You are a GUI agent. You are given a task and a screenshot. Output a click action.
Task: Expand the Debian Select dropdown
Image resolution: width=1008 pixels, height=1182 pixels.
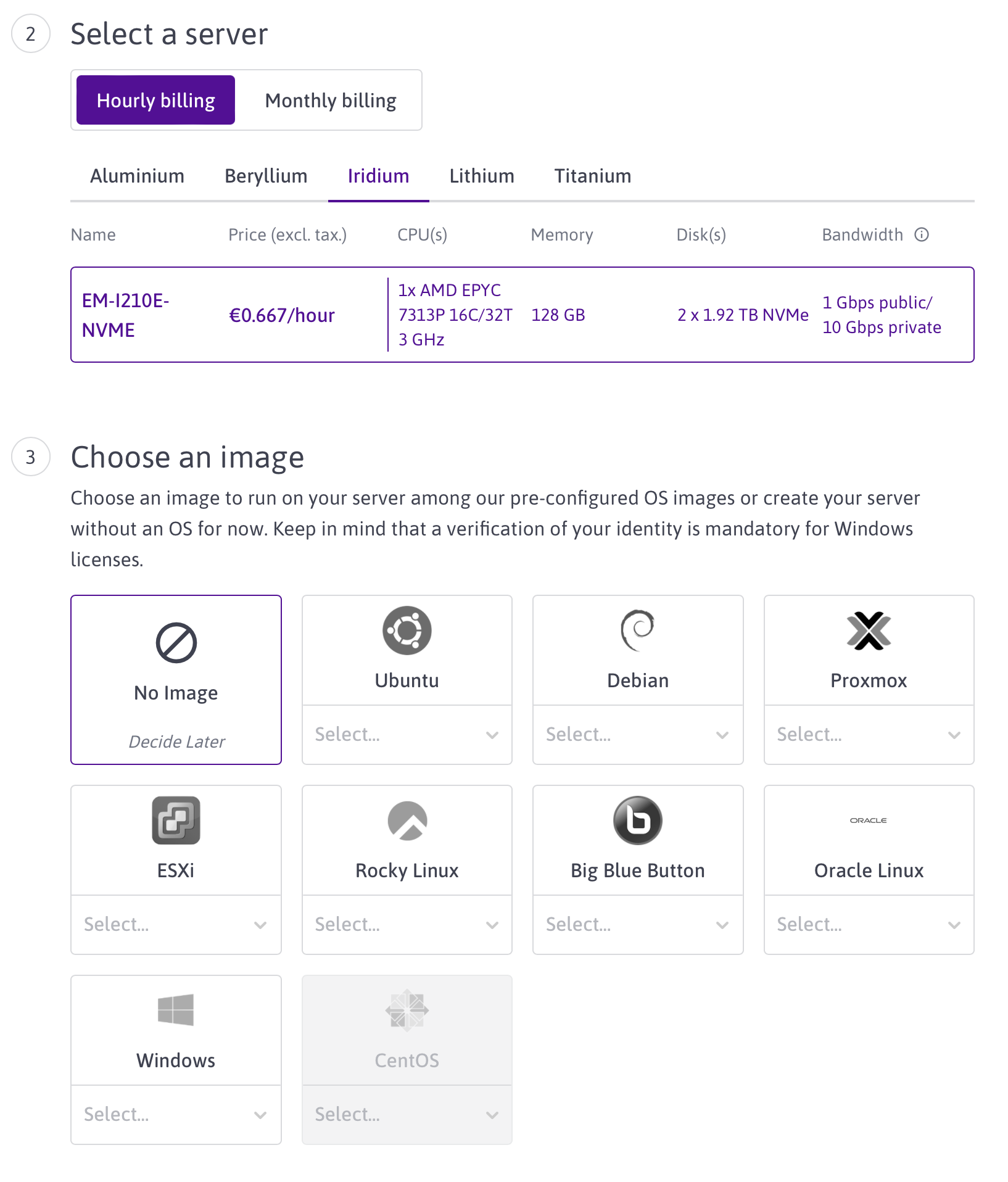(x=637, y=734)
